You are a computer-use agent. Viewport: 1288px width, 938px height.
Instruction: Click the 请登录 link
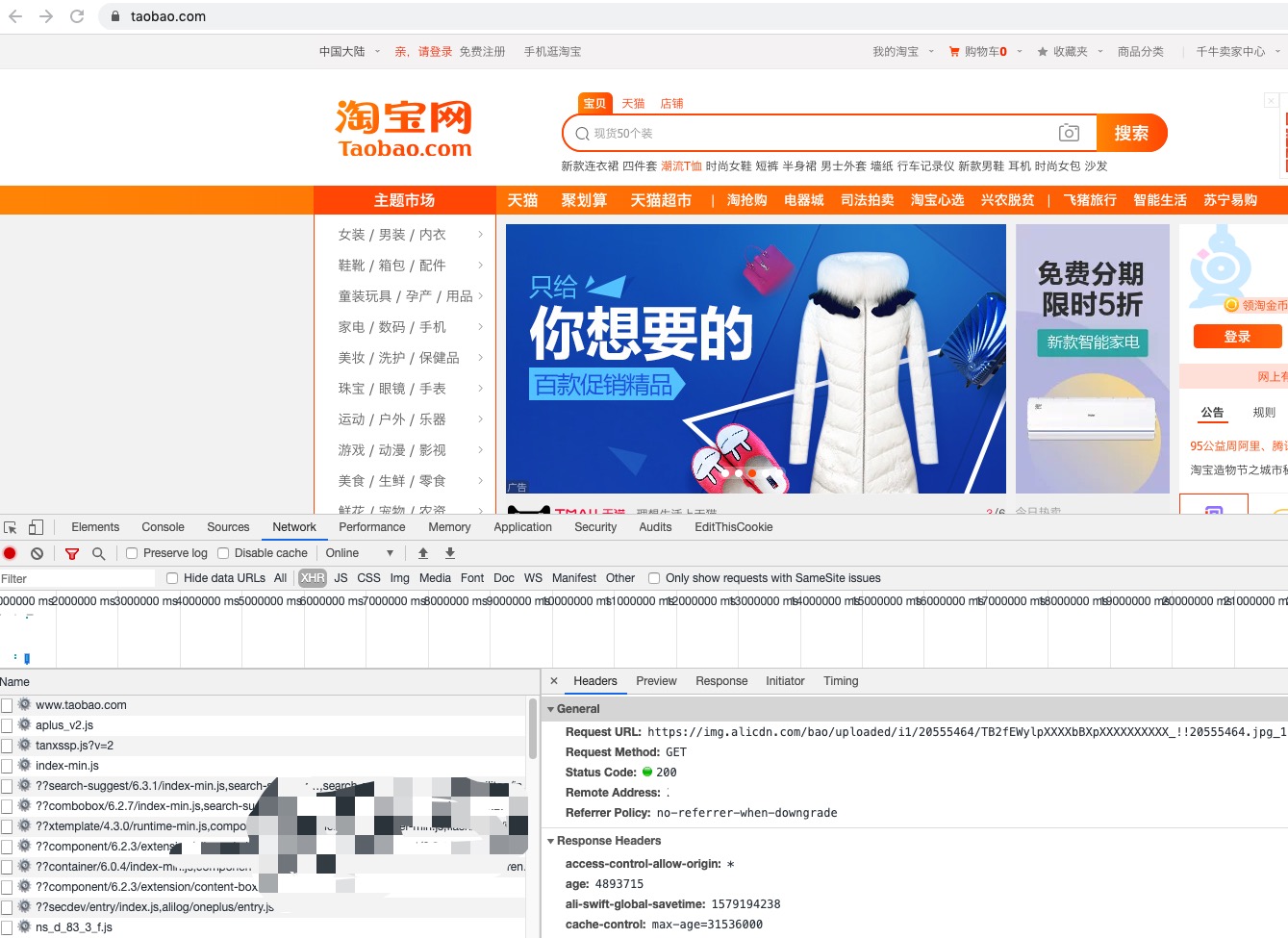pos(435,52)
